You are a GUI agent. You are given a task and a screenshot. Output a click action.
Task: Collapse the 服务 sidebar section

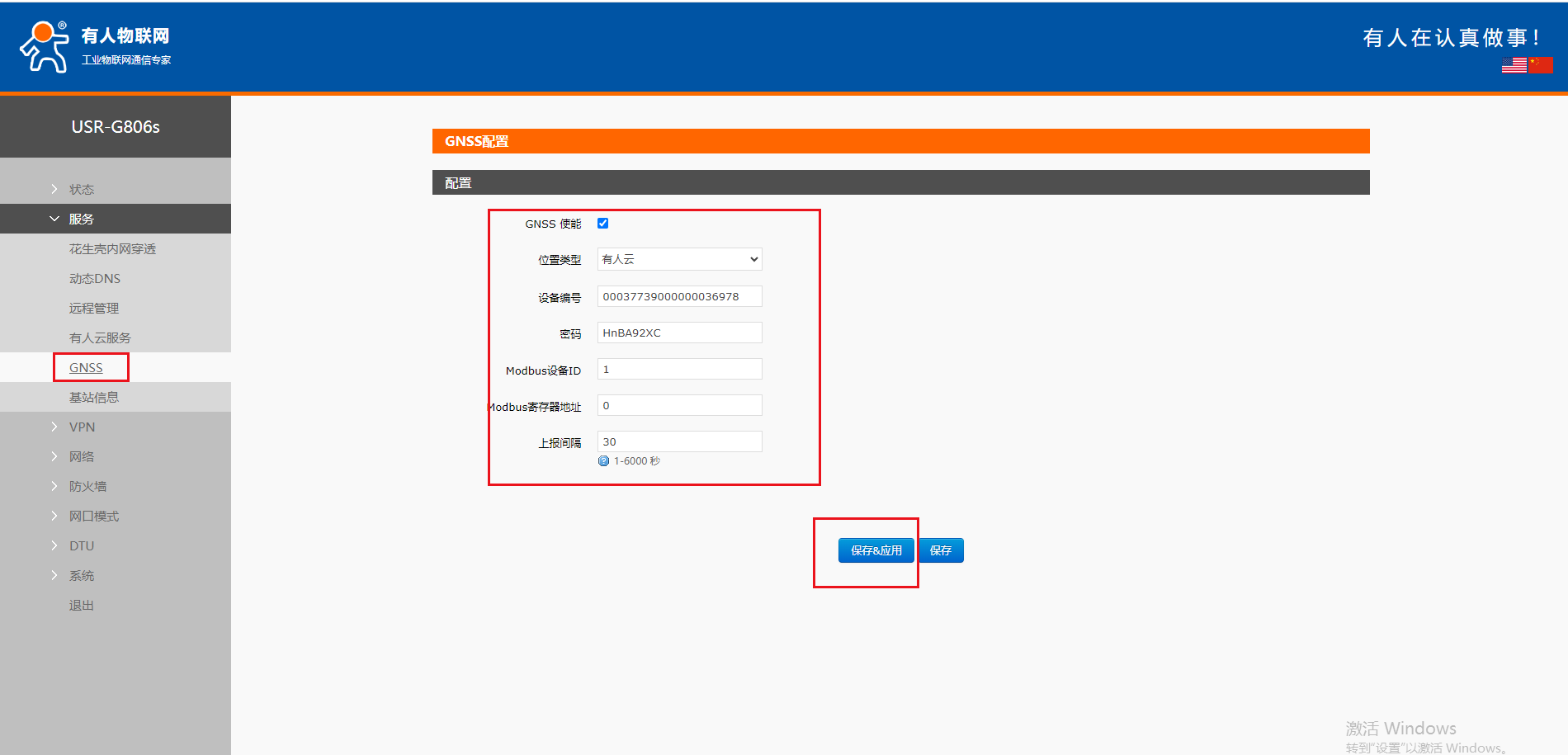(81, 219)
